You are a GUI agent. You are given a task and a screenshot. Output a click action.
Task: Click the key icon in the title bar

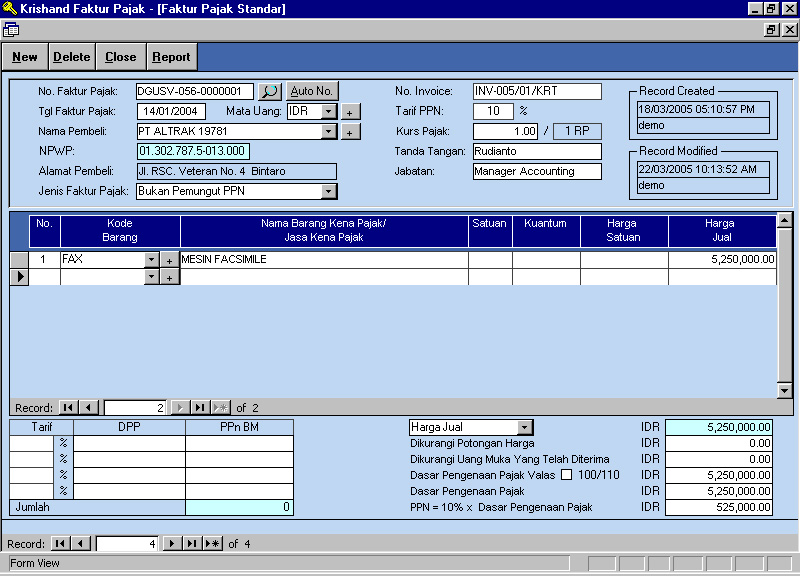10,8
